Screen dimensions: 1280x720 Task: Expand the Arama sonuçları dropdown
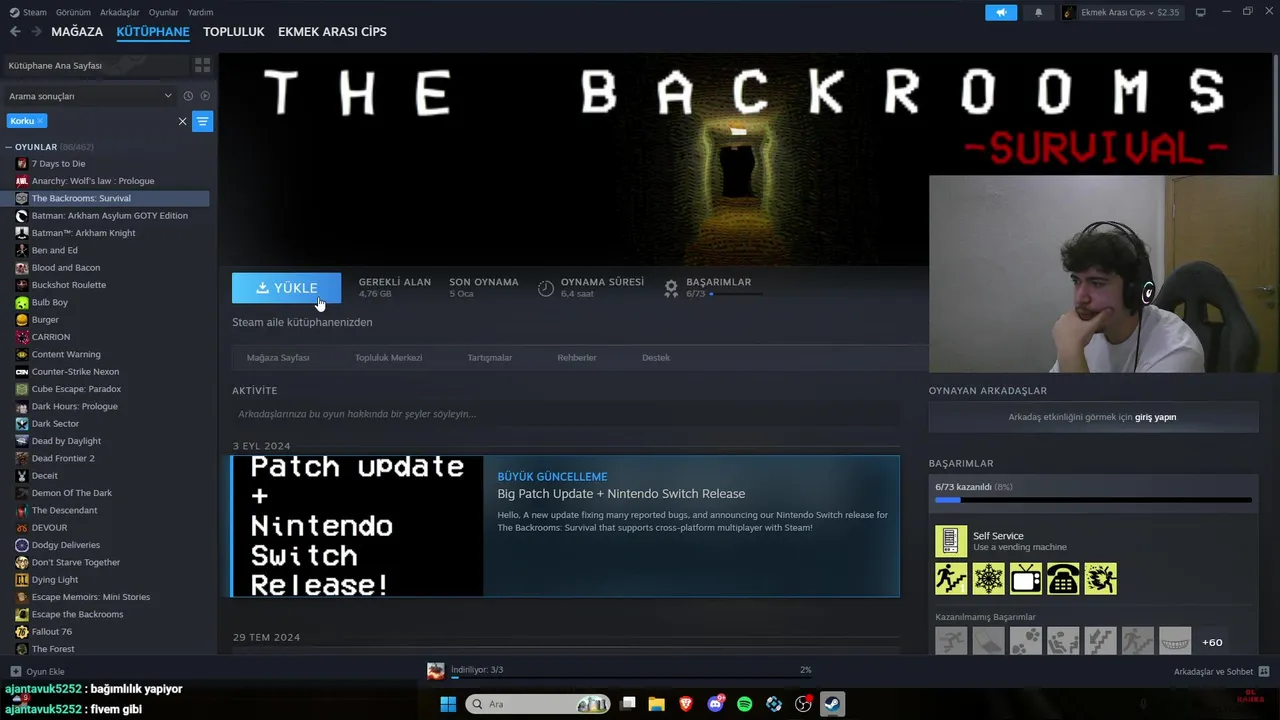tap(90, 96)
